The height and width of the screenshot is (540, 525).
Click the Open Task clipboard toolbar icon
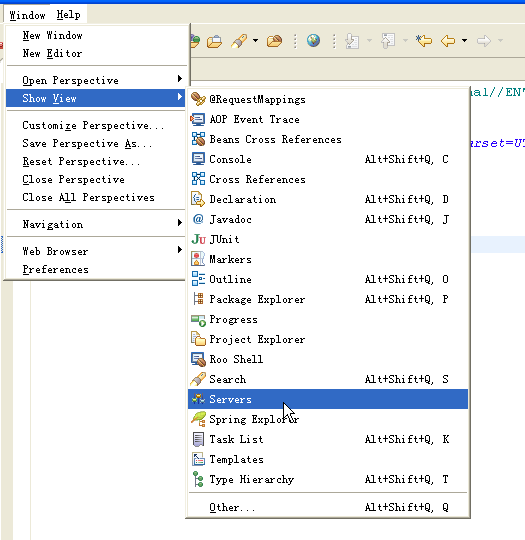tap(214, 41)
